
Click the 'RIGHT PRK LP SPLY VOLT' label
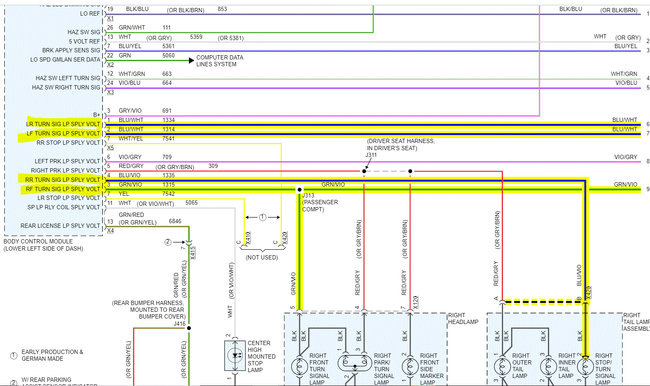pyautogui.click(x=65, y=170)
